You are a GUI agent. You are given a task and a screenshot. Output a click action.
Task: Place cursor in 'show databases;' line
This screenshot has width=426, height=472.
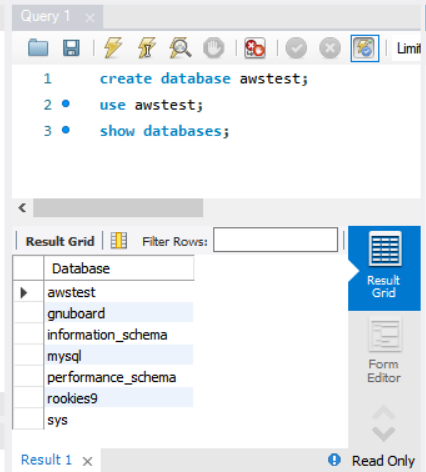[x=164, y=131]
